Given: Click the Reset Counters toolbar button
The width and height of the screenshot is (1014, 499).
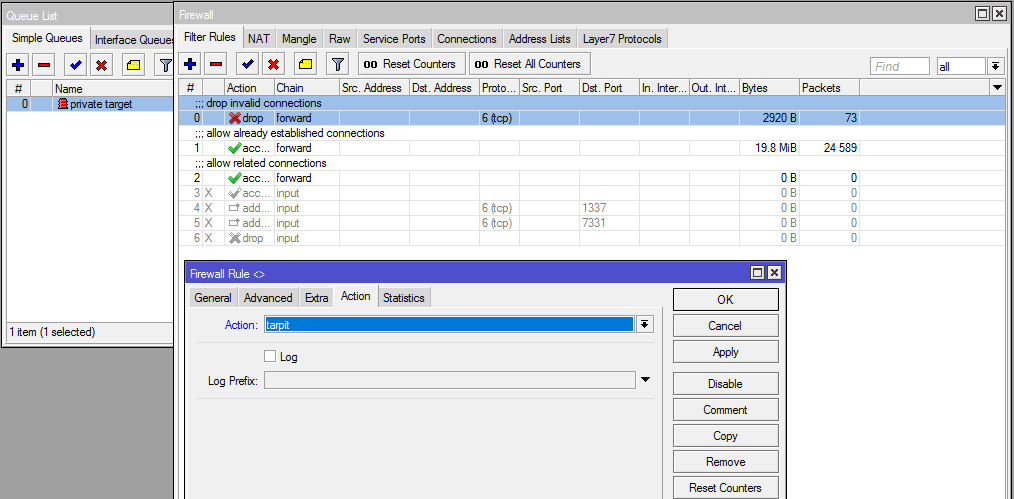Looking at the screenshot, I should 411,64.
